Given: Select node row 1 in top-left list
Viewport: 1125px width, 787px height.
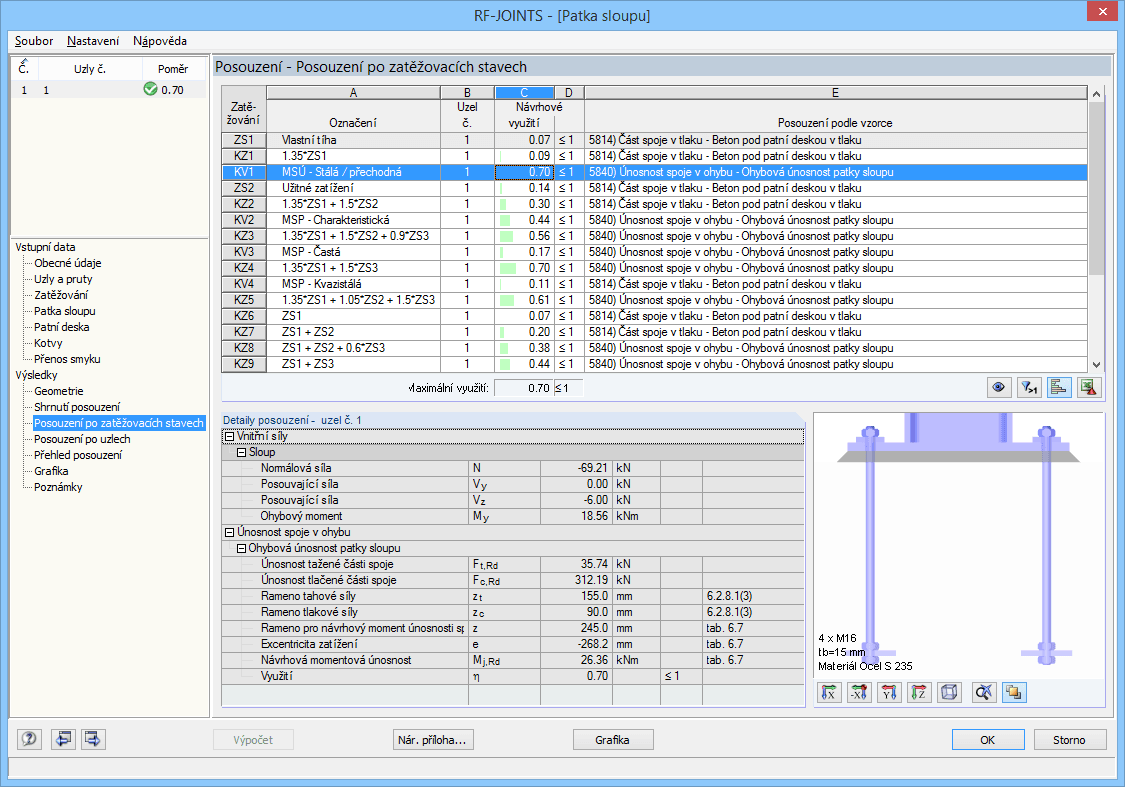Looking at the screenshot, I should 110,90.
